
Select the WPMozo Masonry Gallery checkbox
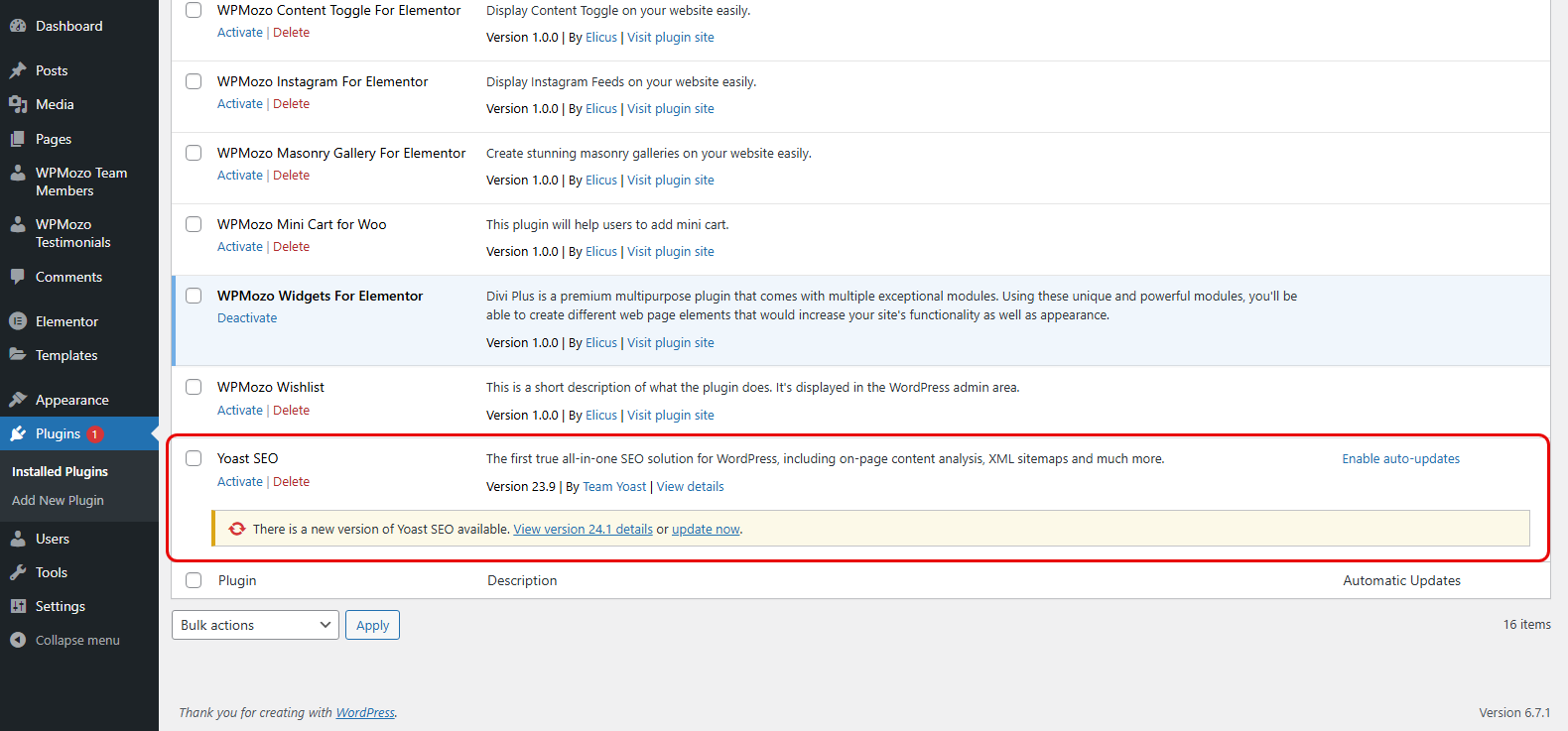[194, 153]
